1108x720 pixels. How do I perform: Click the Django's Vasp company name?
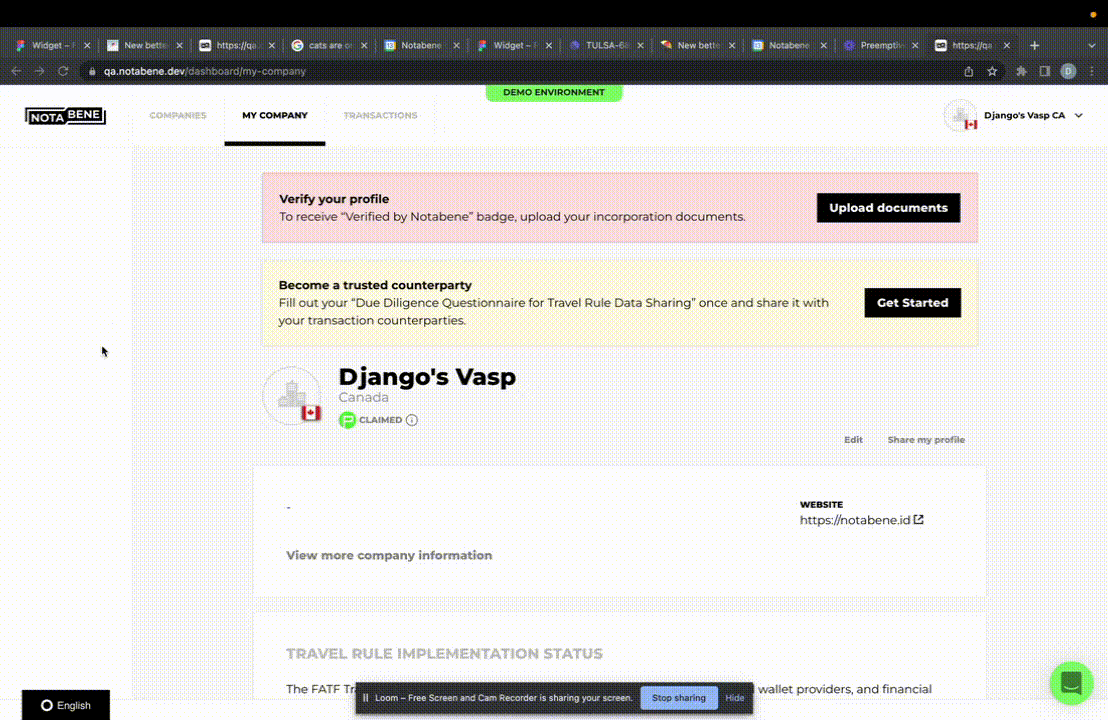click(427, 377)
